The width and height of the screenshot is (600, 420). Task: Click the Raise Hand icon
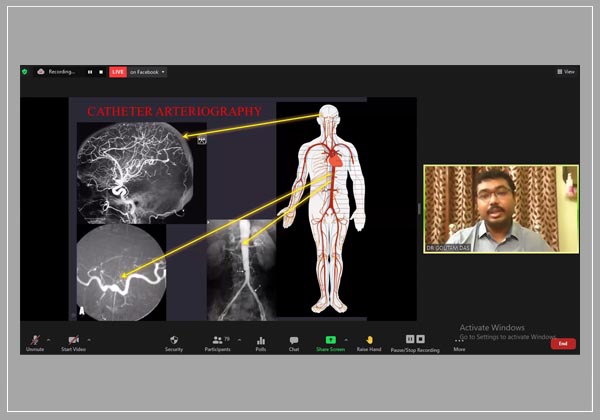click(x=369, y=340)
